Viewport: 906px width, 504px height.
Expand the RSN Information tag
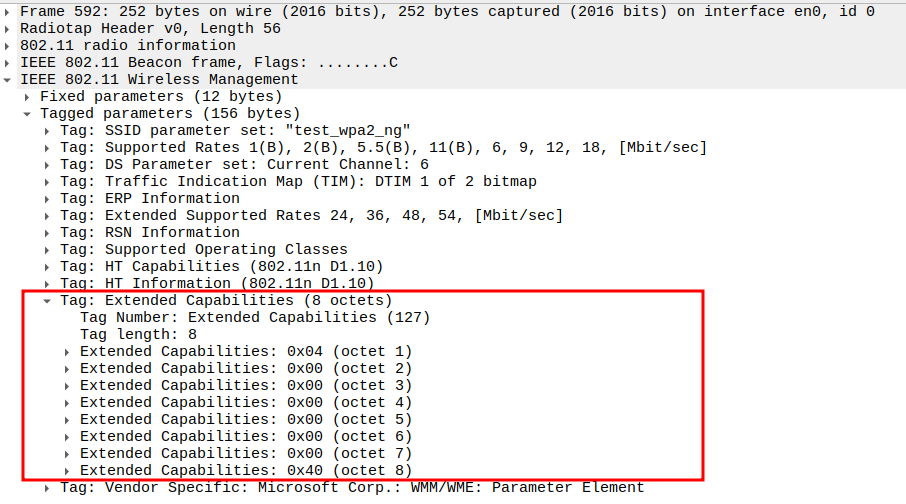tap(48, 233)
